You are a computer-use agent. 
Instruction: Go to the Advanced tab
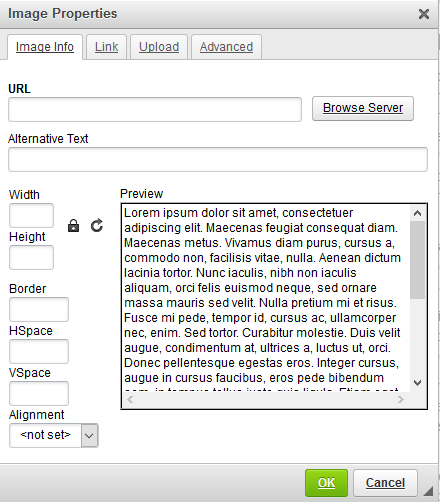pos(226,47)
